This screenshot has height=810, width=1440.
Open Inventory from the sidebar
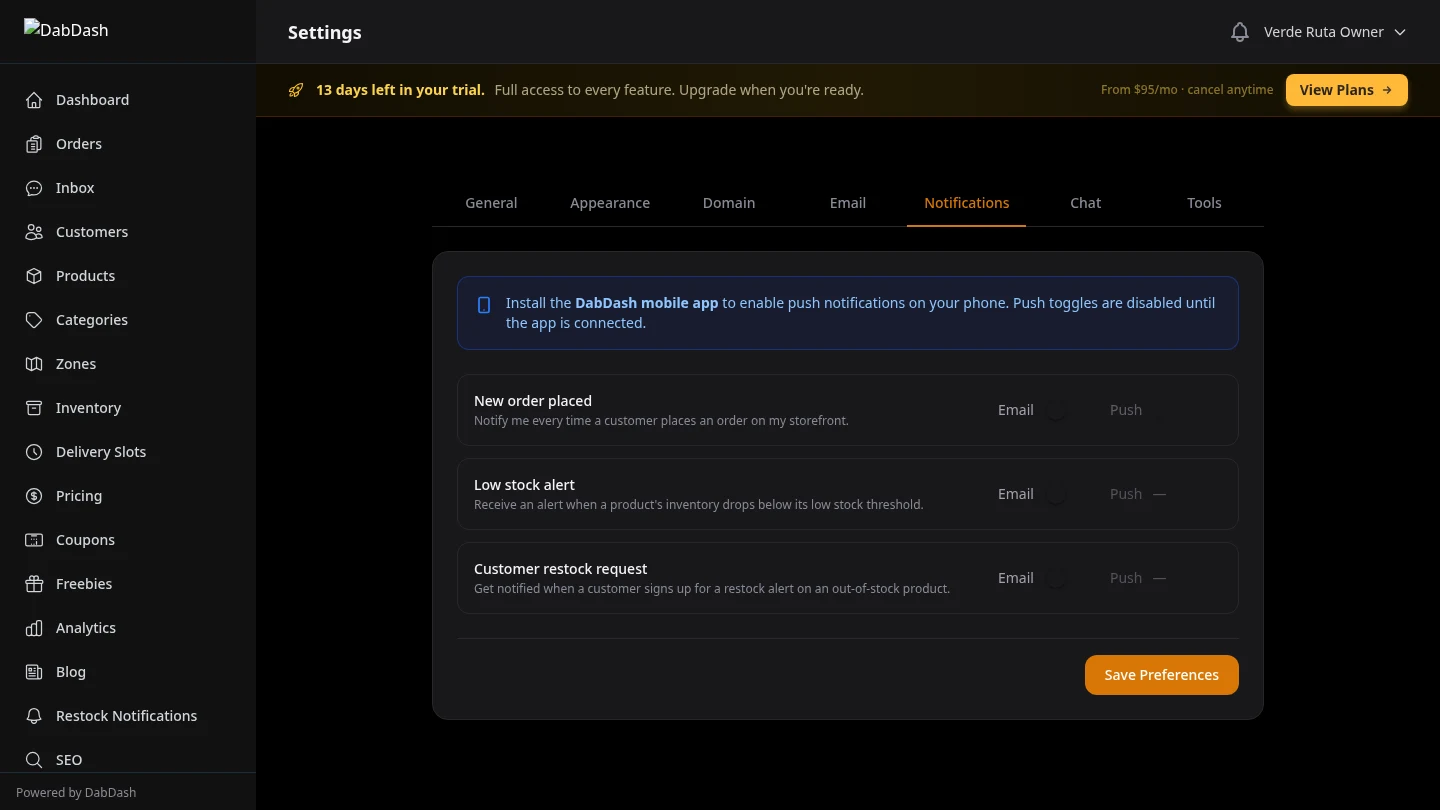(33, 407)
